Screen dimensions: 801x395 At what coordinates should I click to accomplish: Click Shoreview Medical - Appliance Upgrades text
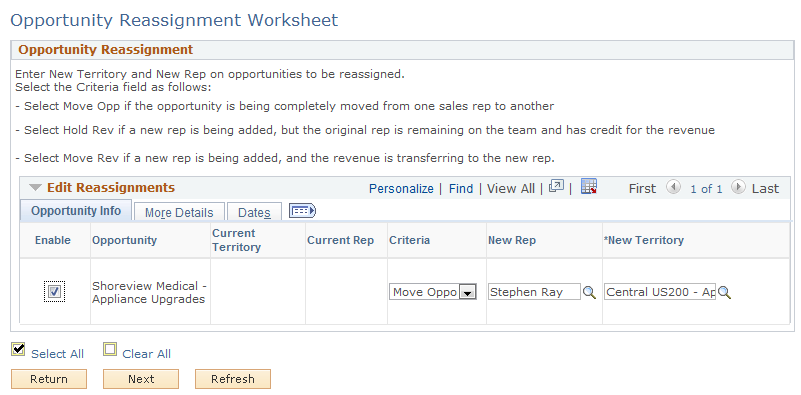point(149,292)
